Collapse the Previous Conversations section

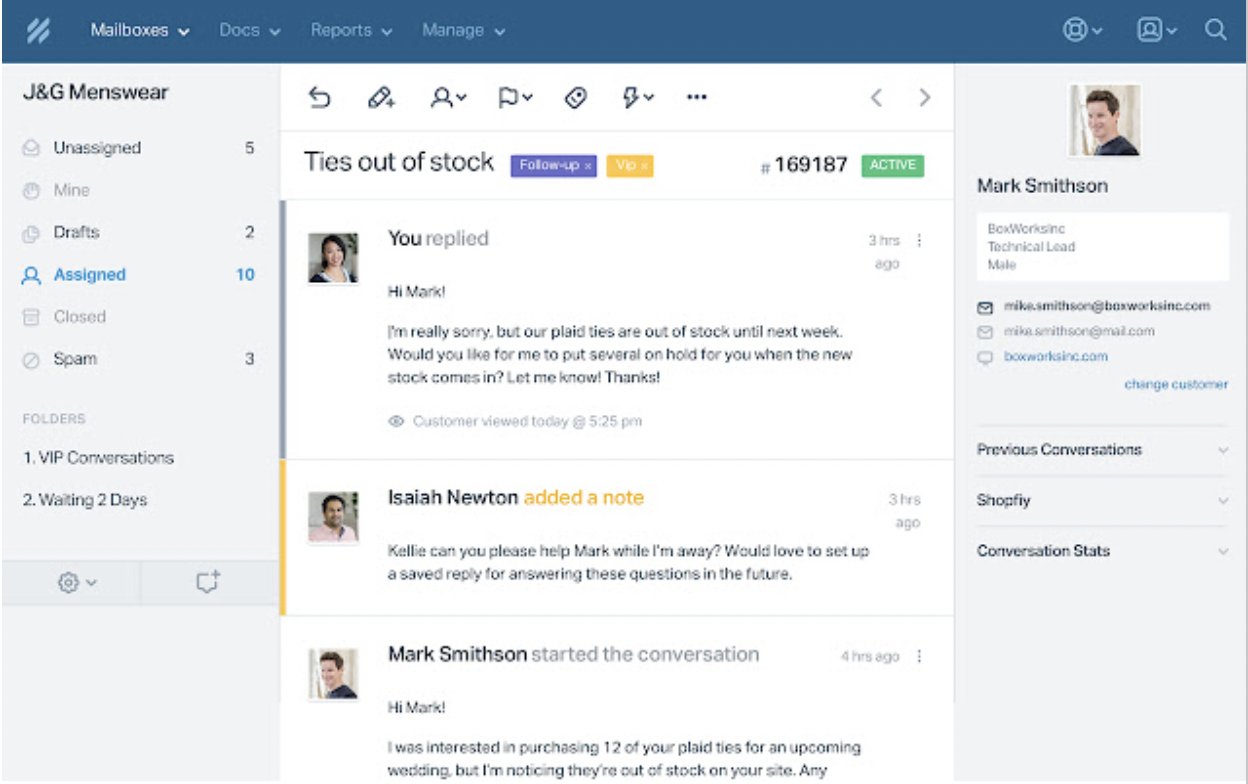tap(1222, 450)
